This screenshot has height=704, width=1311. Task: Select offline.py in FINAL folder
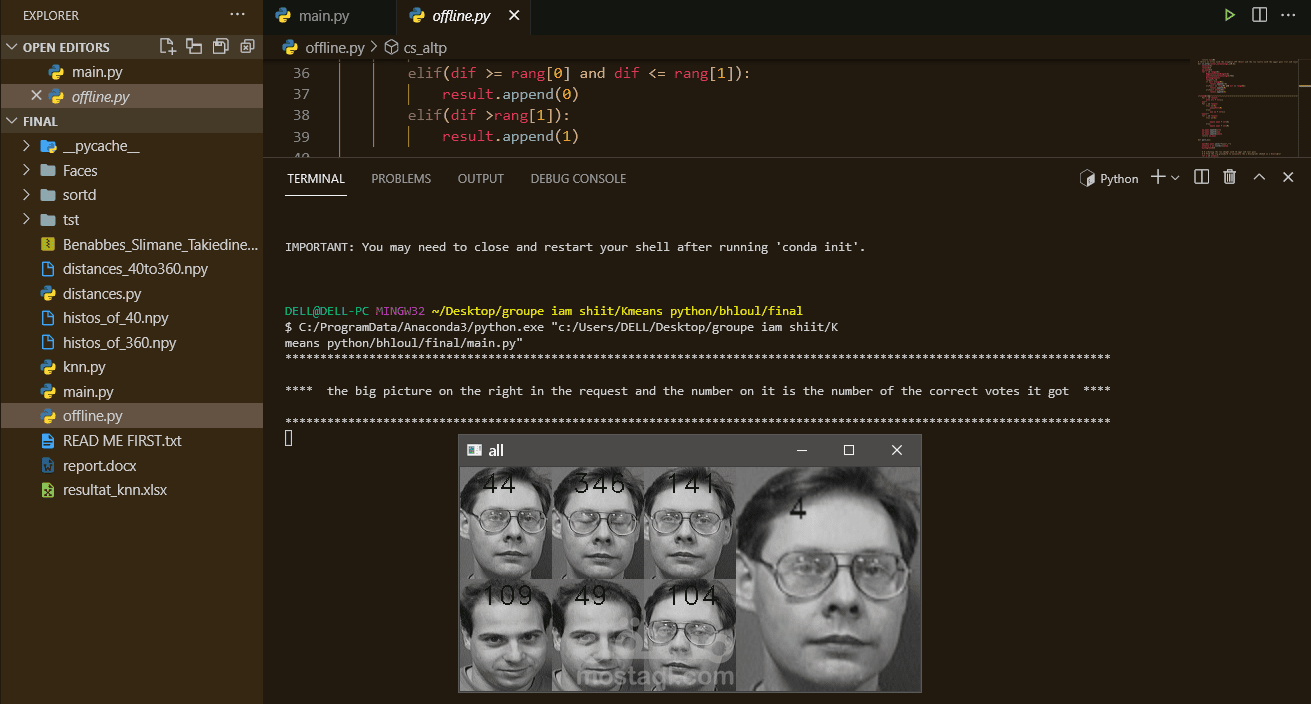point(131,416)
